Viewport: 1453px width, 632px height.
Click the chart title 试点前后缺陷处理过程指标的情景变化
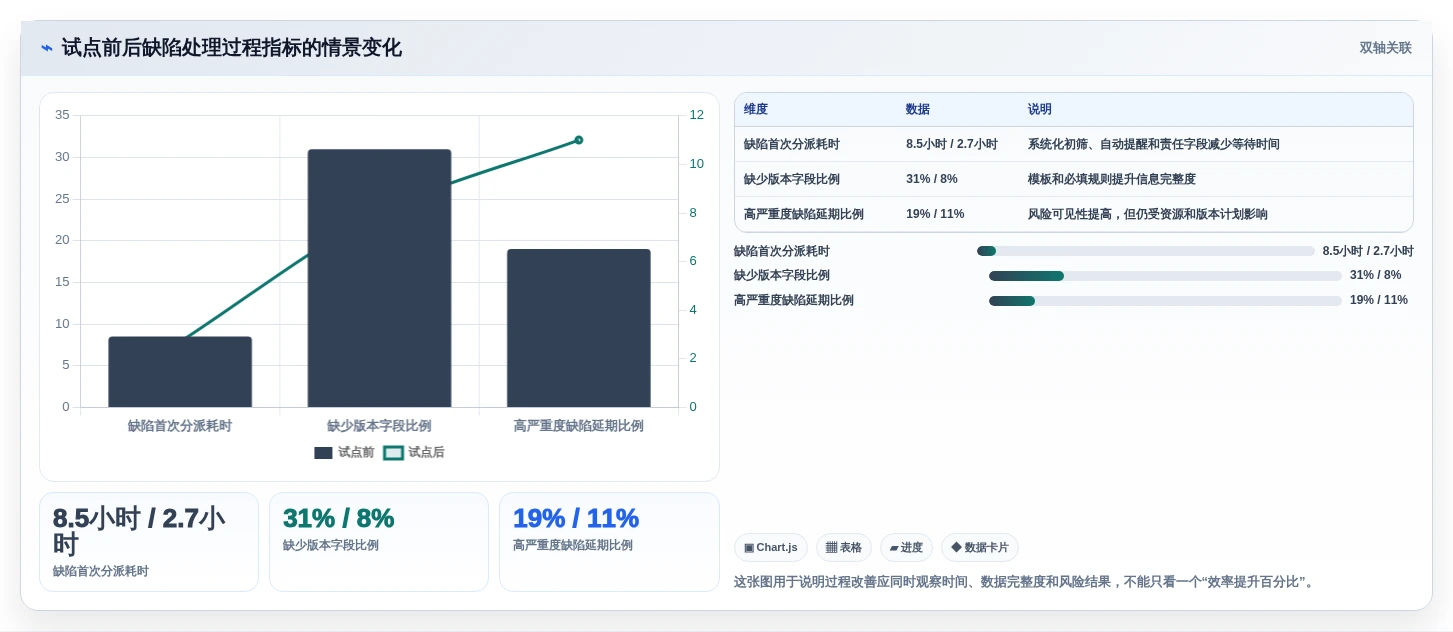tap(232, 48)
